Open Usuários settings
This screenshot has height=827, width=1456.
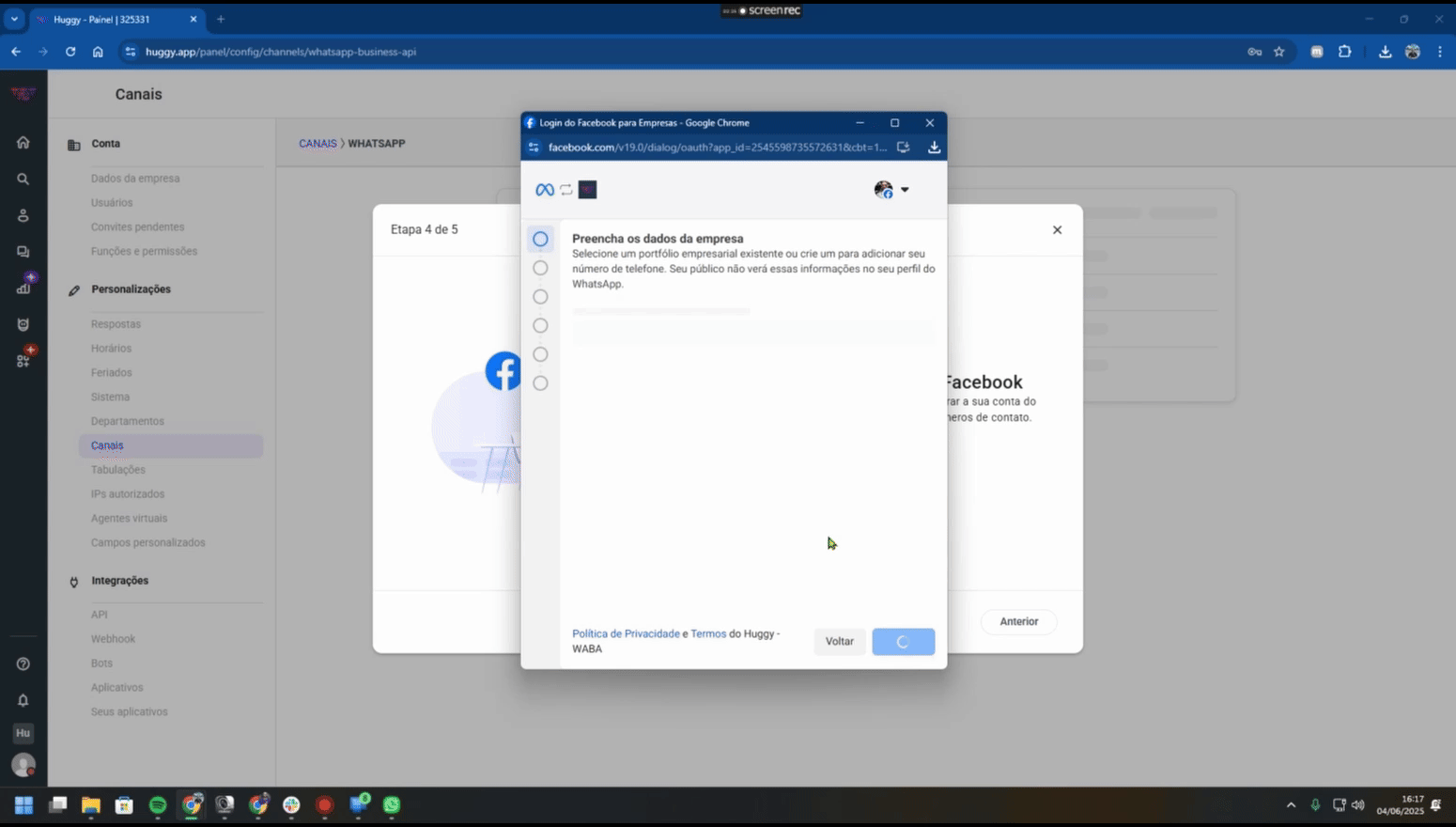tap(112, 203)
